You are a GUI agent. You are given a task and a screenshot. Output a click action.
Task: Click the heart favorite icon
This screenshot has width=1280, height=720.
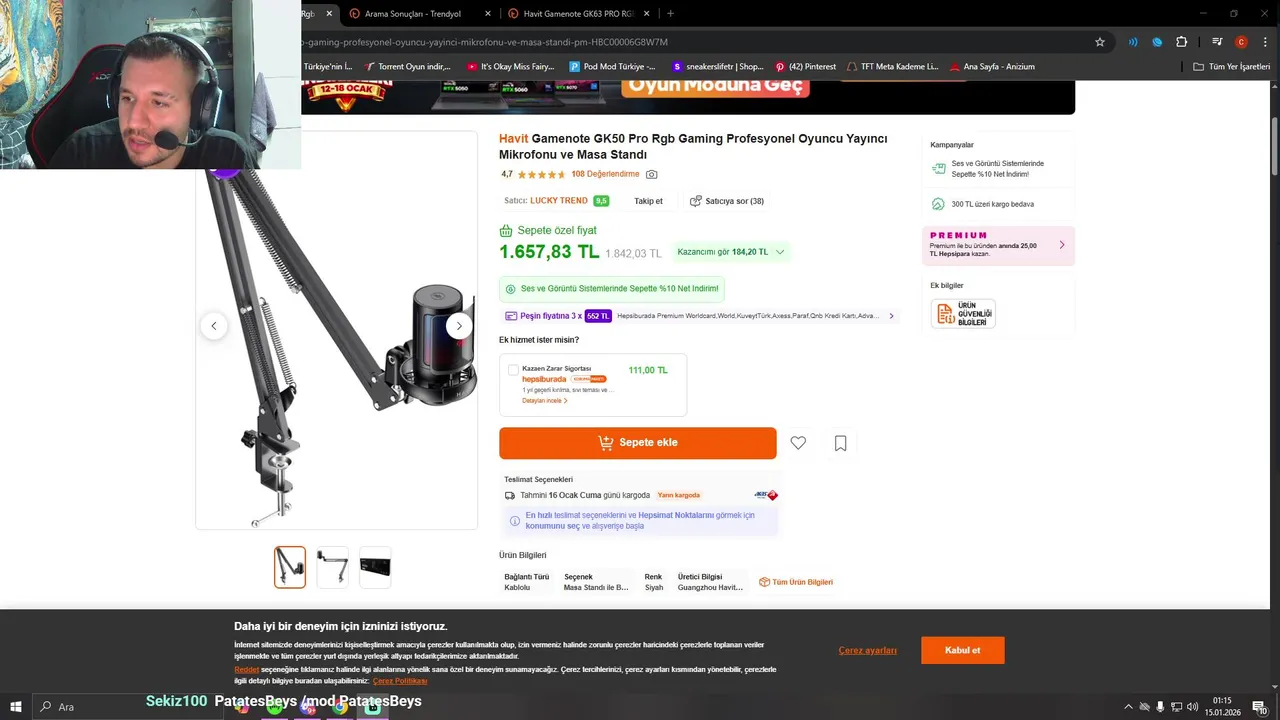click(x=798, y=443)
